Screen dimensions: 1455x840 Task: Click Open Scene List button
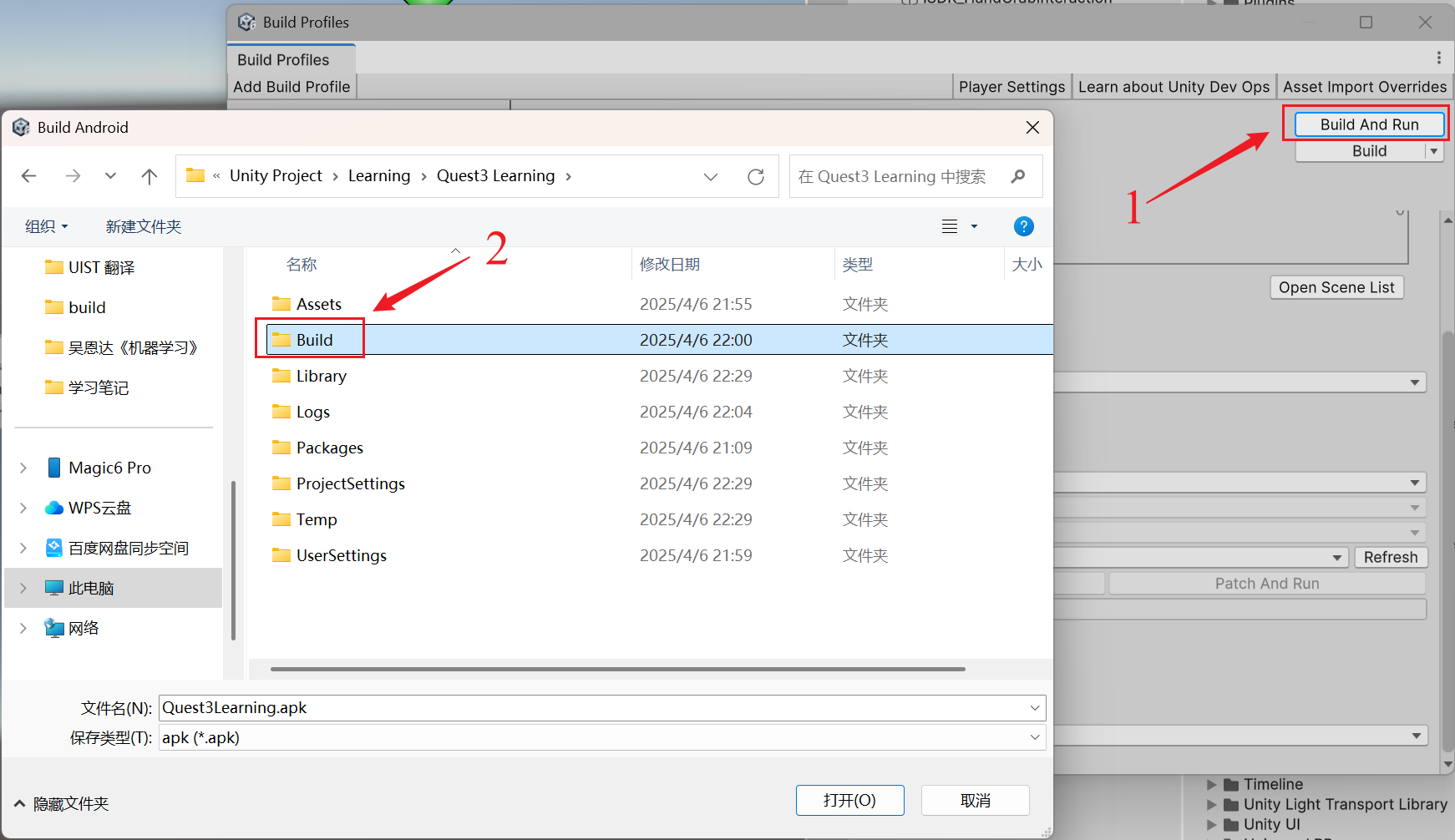[x=1336, y=287]
